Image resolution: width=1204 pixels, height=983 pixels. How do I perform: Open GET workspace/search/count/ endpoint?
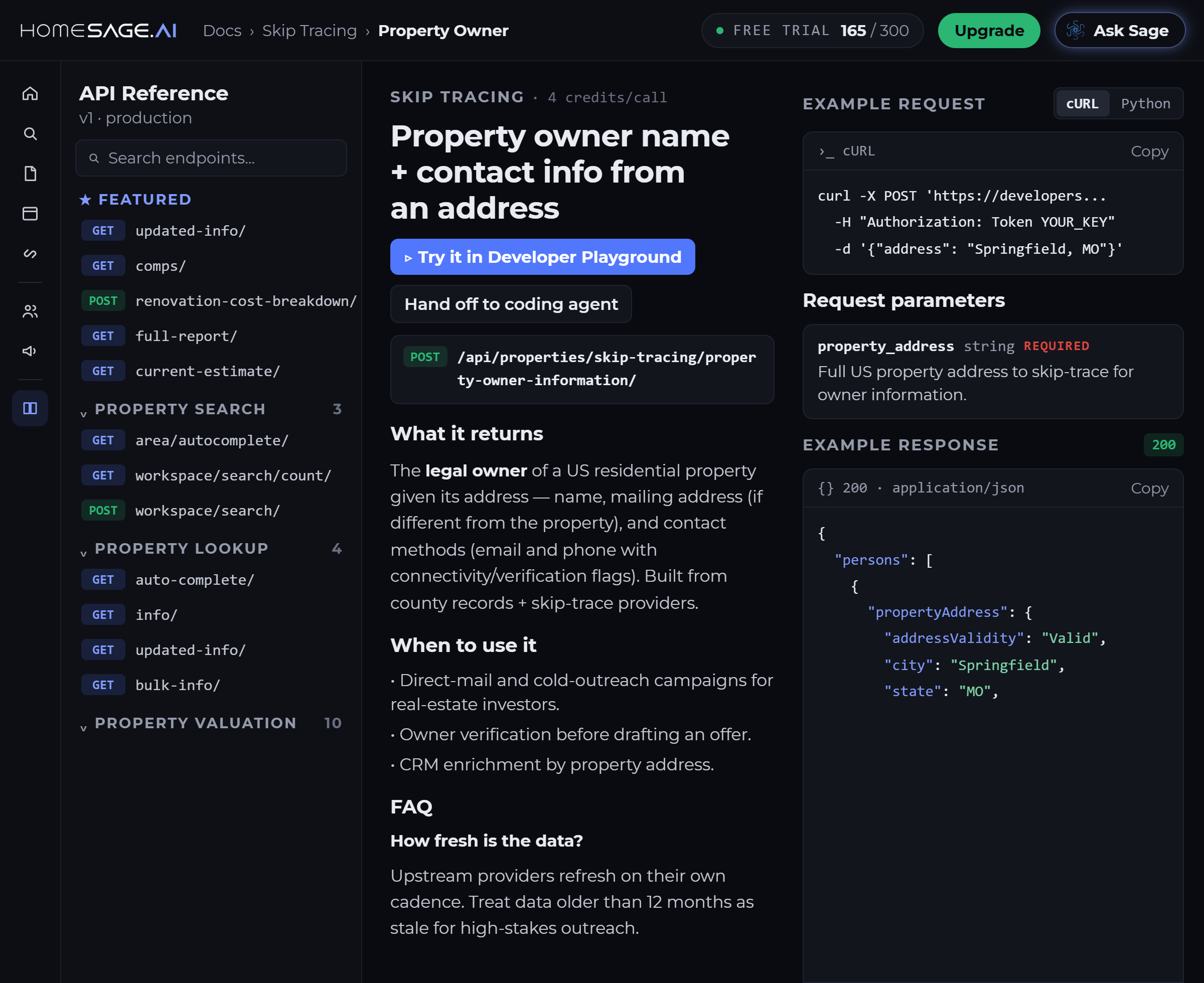point(211,475)
